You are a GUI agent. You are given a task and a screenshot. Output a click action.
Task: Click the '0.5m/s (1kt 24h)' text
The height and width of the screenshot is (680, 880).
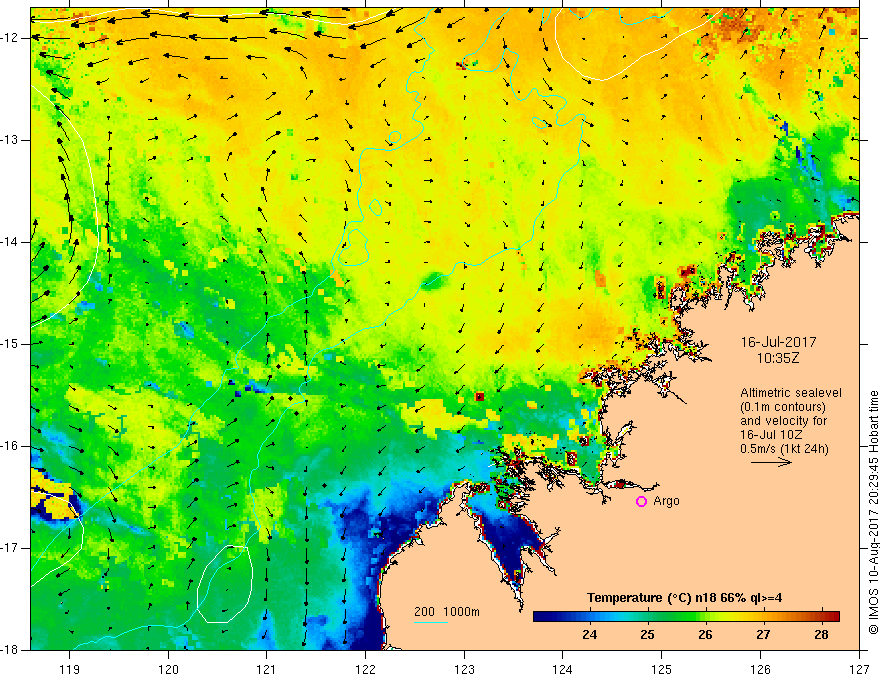point(784,449)
